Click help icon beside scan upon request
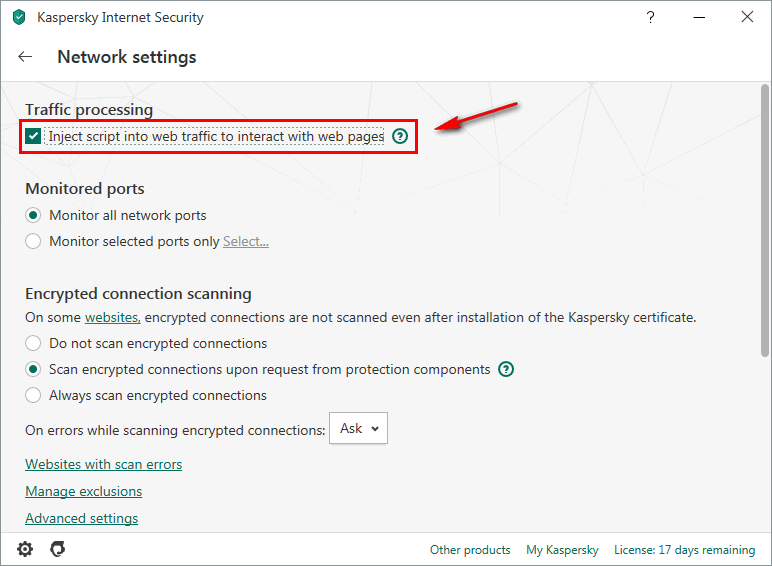This screenshot has width=772, height=566. [506, 369]
